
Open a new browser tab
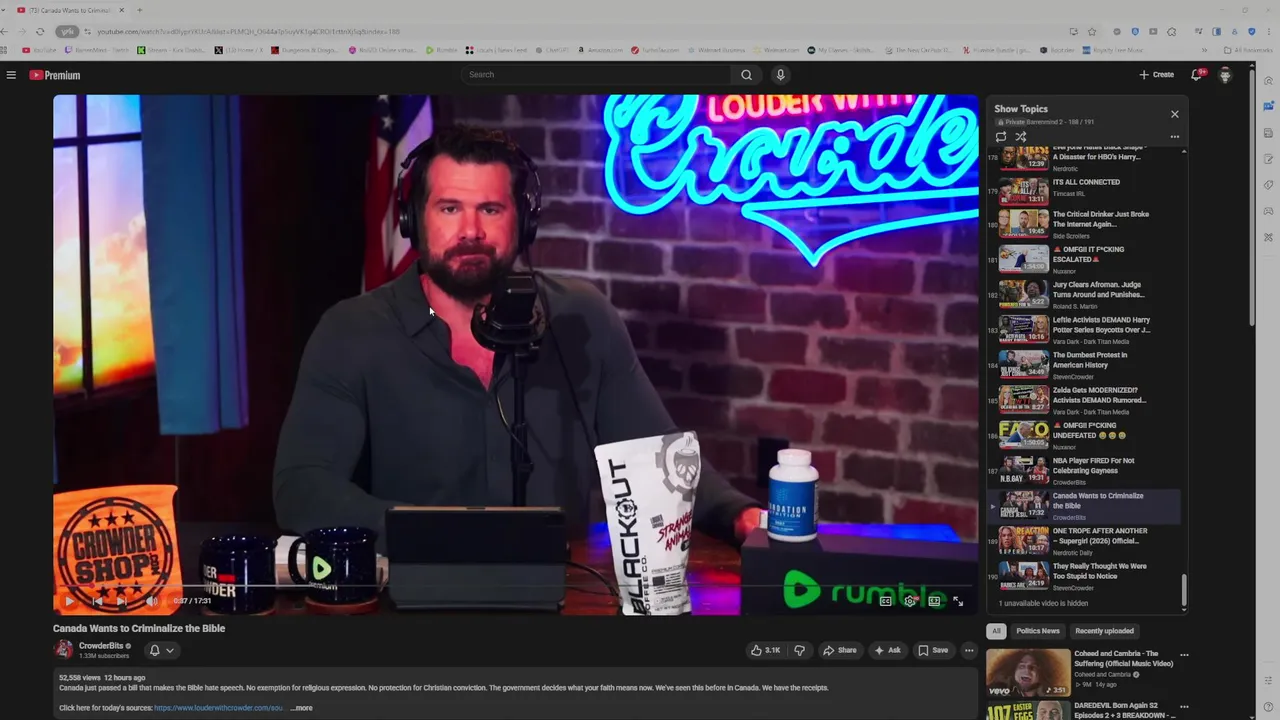tap(139, 10)
